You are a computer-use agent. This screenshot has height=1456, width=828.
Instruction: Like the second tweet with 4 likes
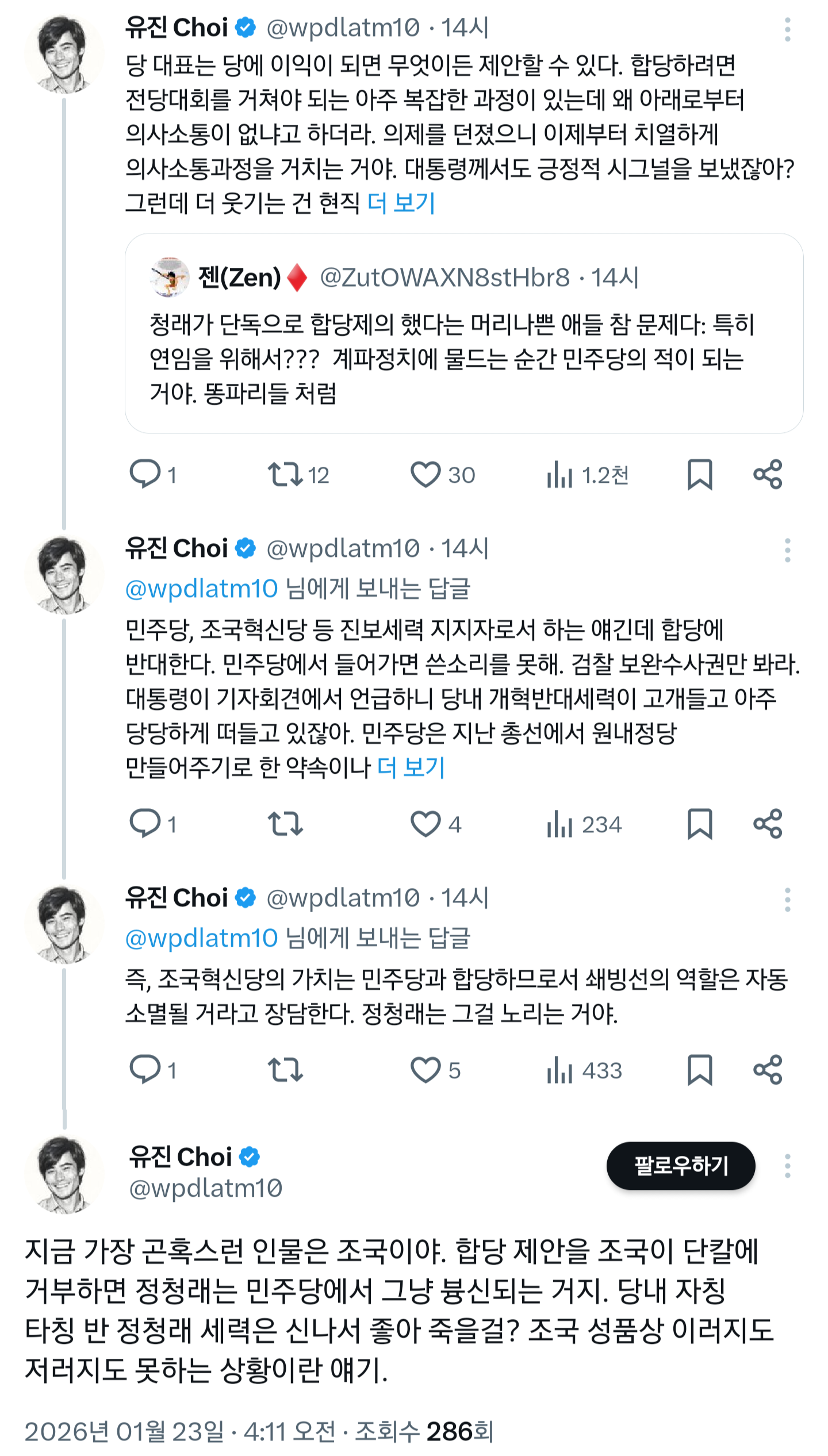pyautogui.click(x=425, y=824)
